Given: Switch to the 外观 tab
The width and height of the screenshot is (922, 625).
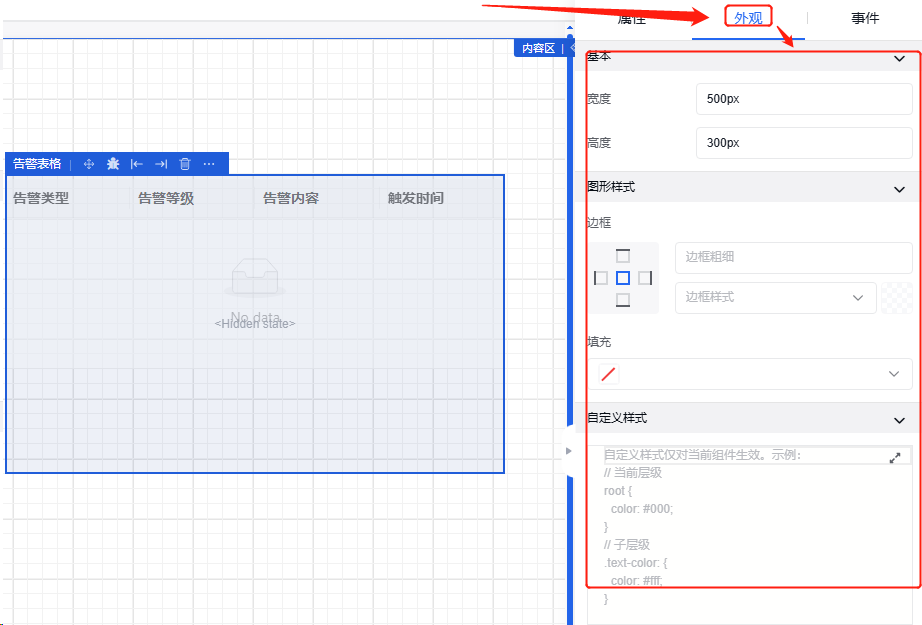Looking at the screenshot, I should (748, 18).
